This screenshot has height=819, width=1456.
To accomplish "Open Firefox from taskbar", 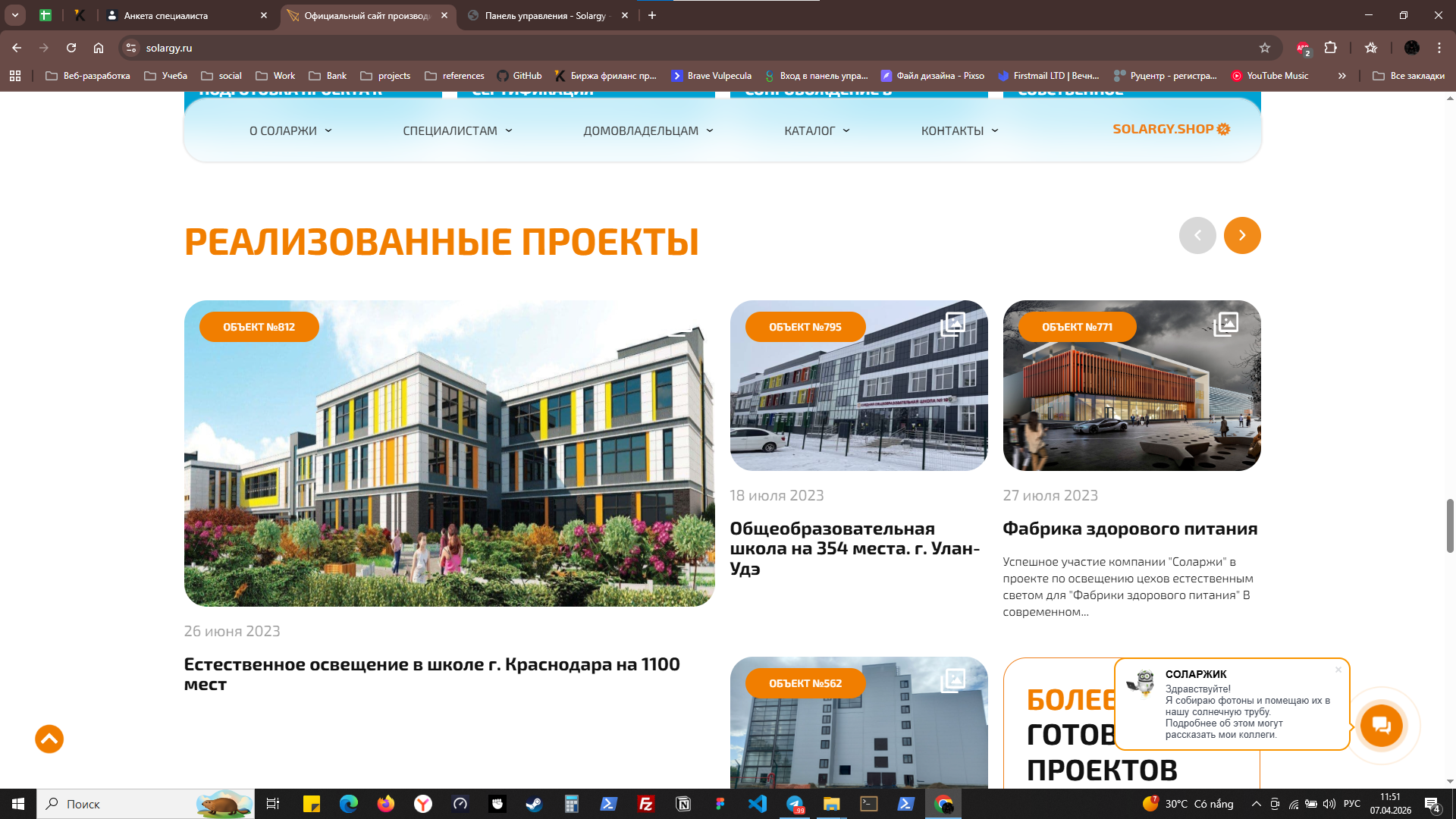I will coord(386,804).
